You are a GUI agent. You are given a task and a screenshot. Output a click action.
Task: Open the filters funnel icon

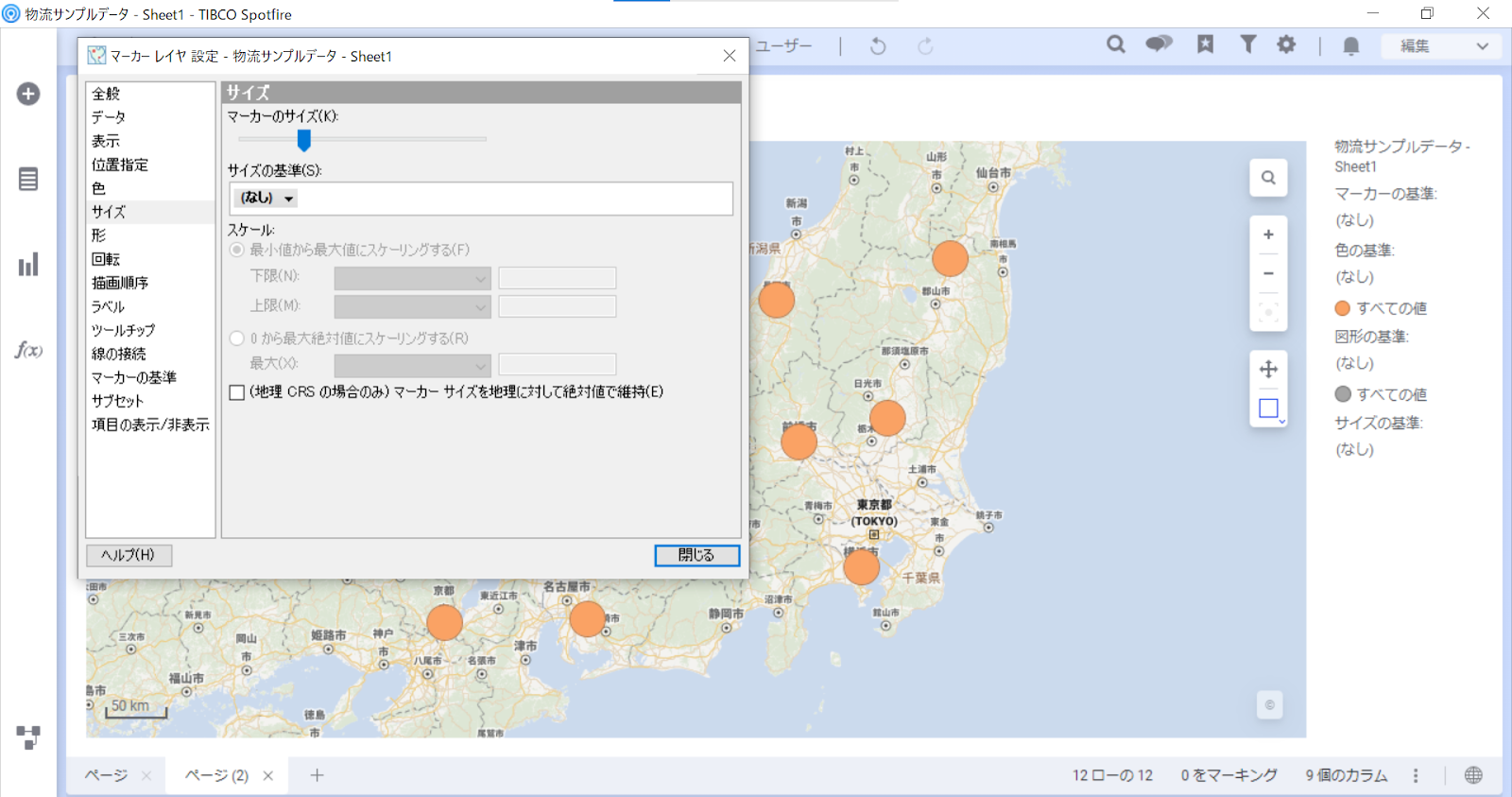click(x=1247, y=44)
